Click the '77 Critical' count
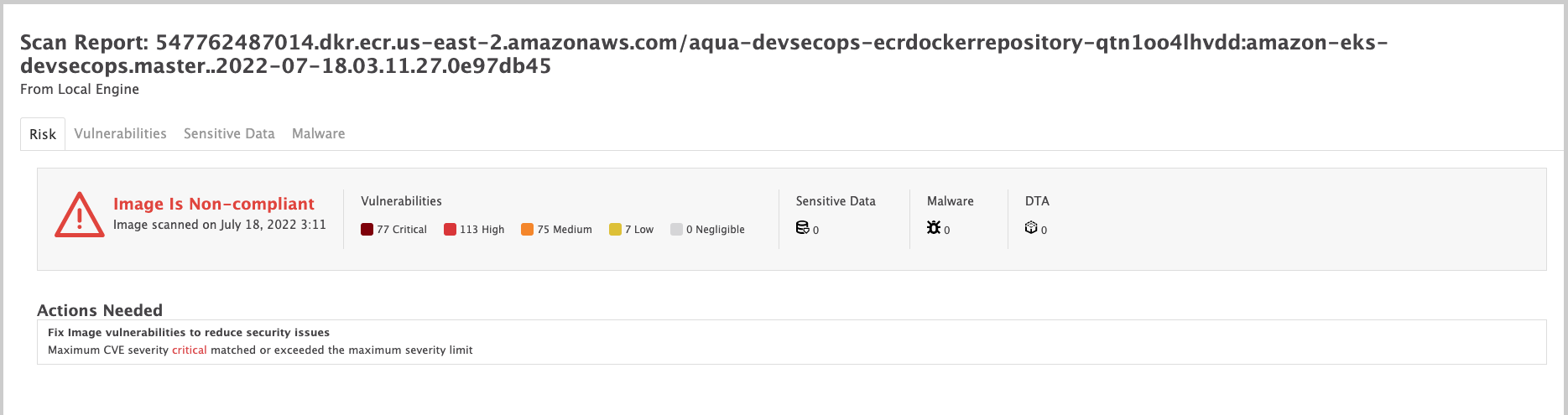The width and height of the screenshot is (1568, 415). point(402,230)
